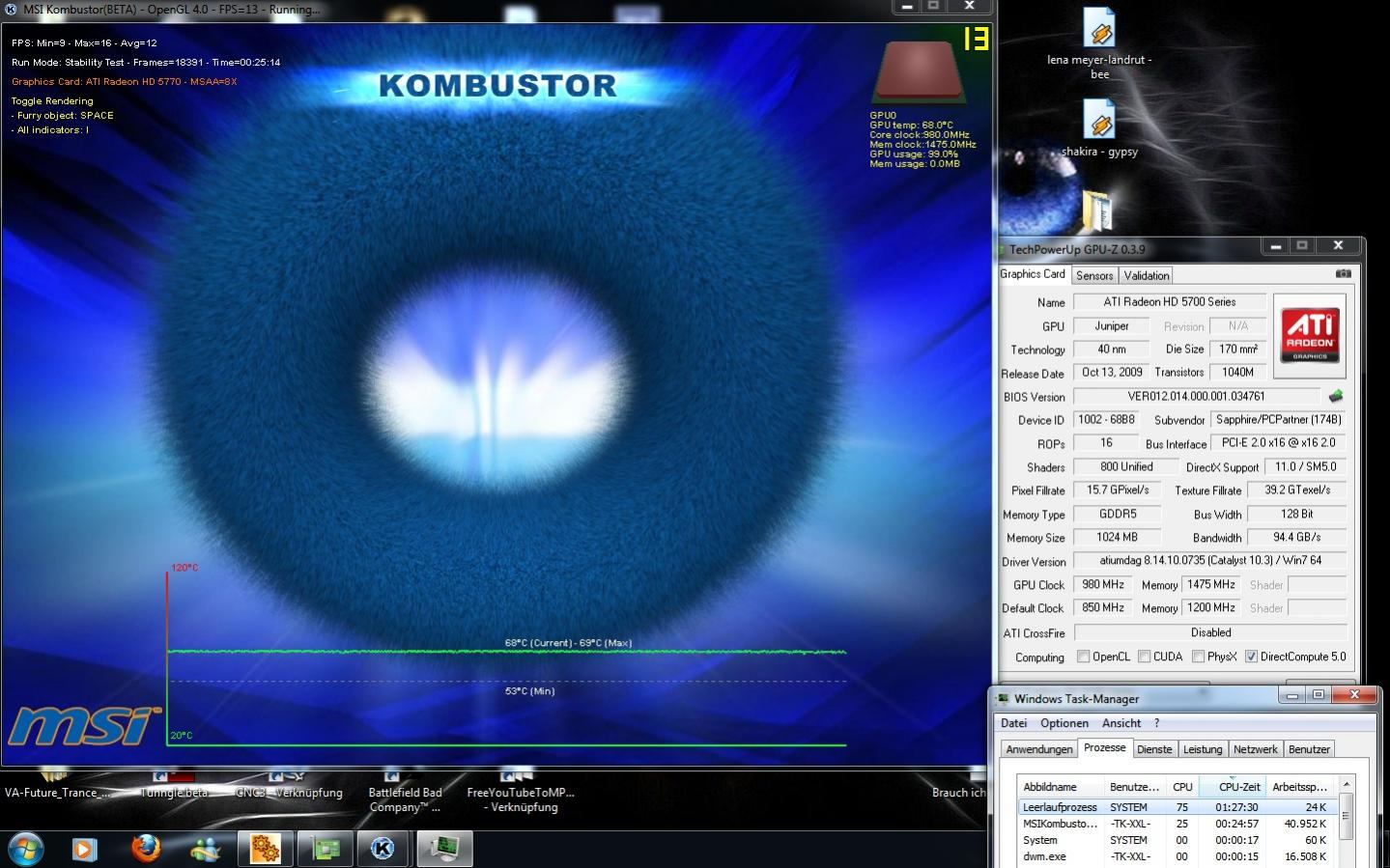Sort processes by CPU-Zeit column
The width and height of the screenshot is (1390, 868).
click(1232, 787)
